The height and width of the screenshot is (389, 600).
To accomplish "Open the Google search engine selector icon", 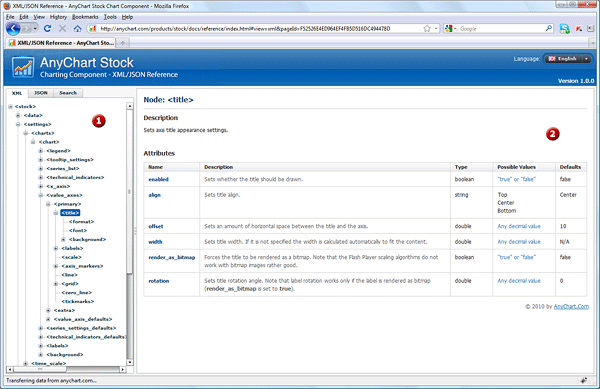I will pos(449,29).
